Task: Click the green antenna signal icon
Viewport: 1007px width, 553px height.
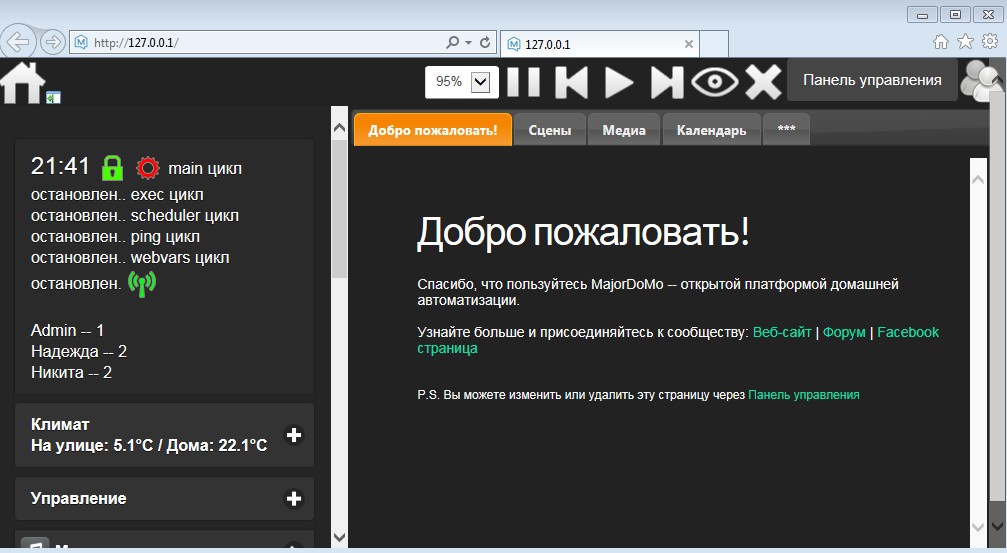Action: (143, 284)
